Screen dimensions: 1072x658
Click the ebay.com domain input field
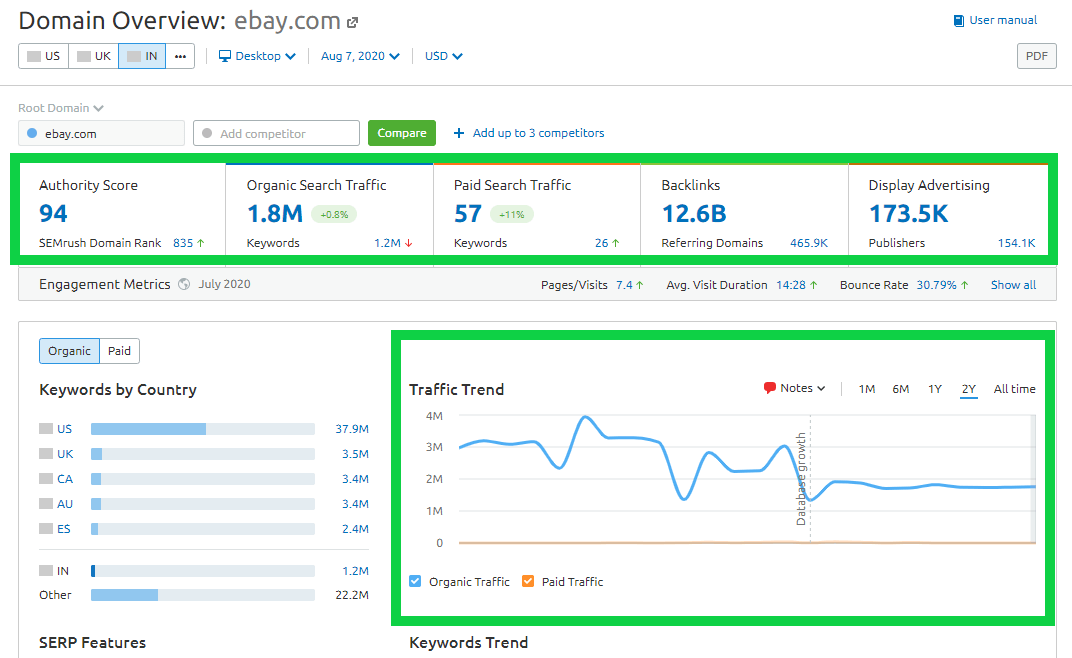[x=101, y=133]
